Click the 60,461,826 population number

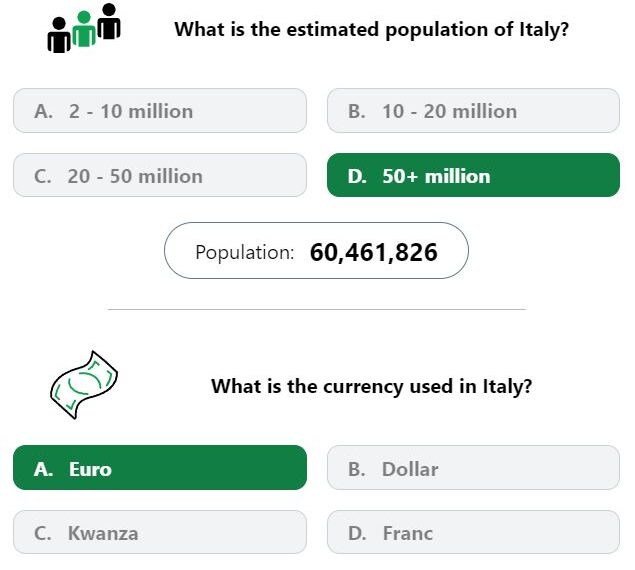(374, 252)
